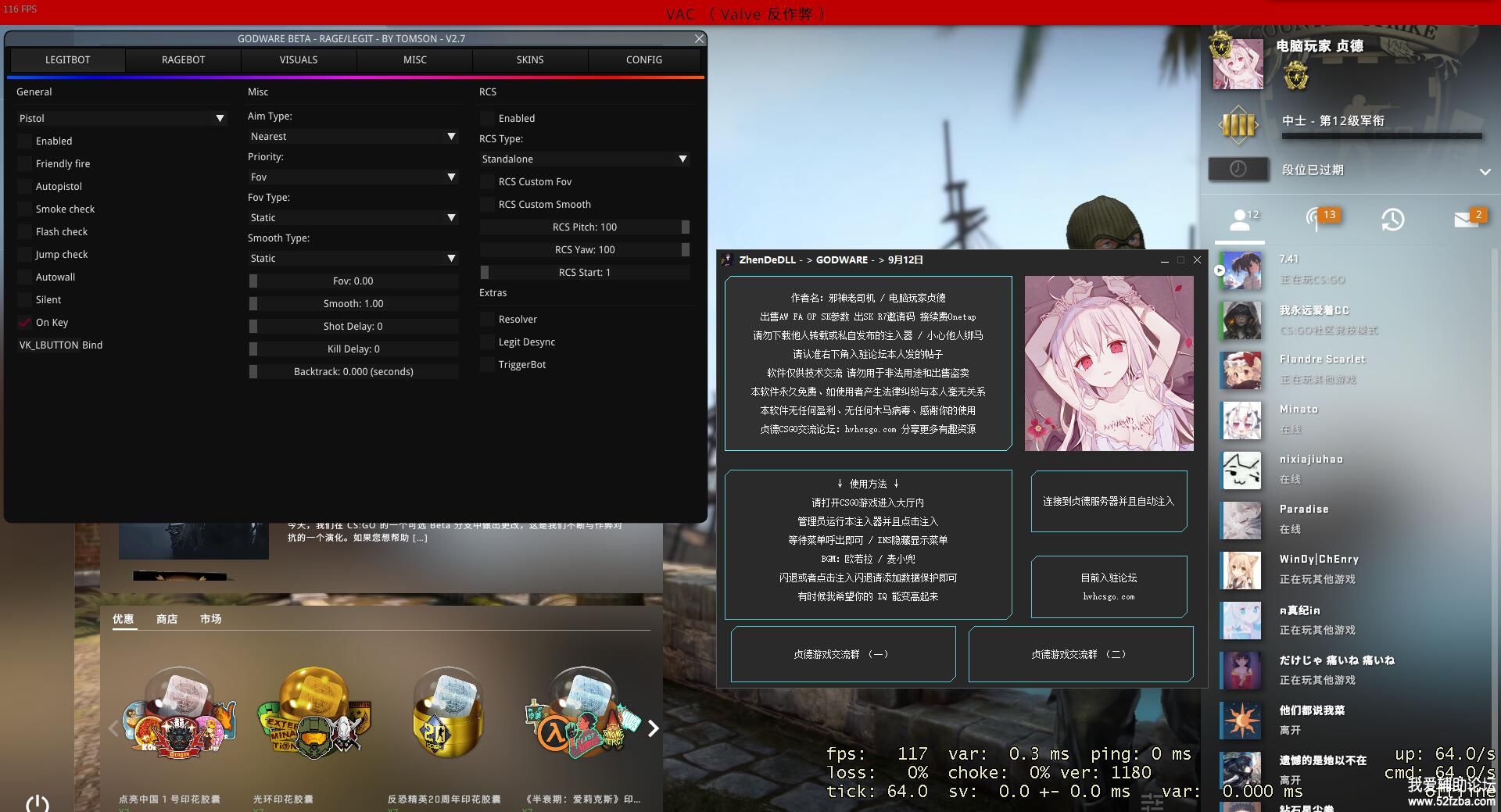Enable the Legitbot Enabled checkbox

pos(25,141)
